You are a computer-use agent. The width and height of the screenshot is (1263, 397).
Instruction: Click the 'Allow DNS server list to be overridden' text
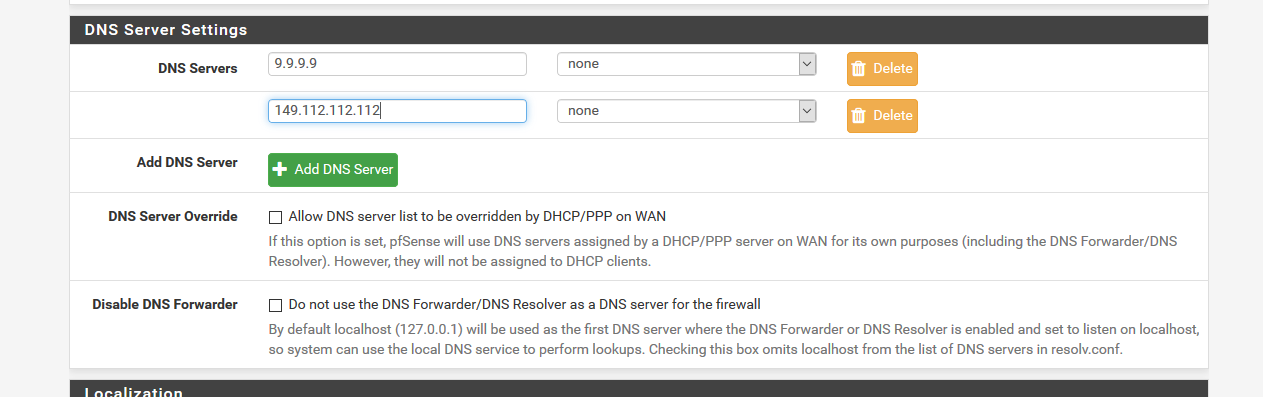(x=477, y=216)
